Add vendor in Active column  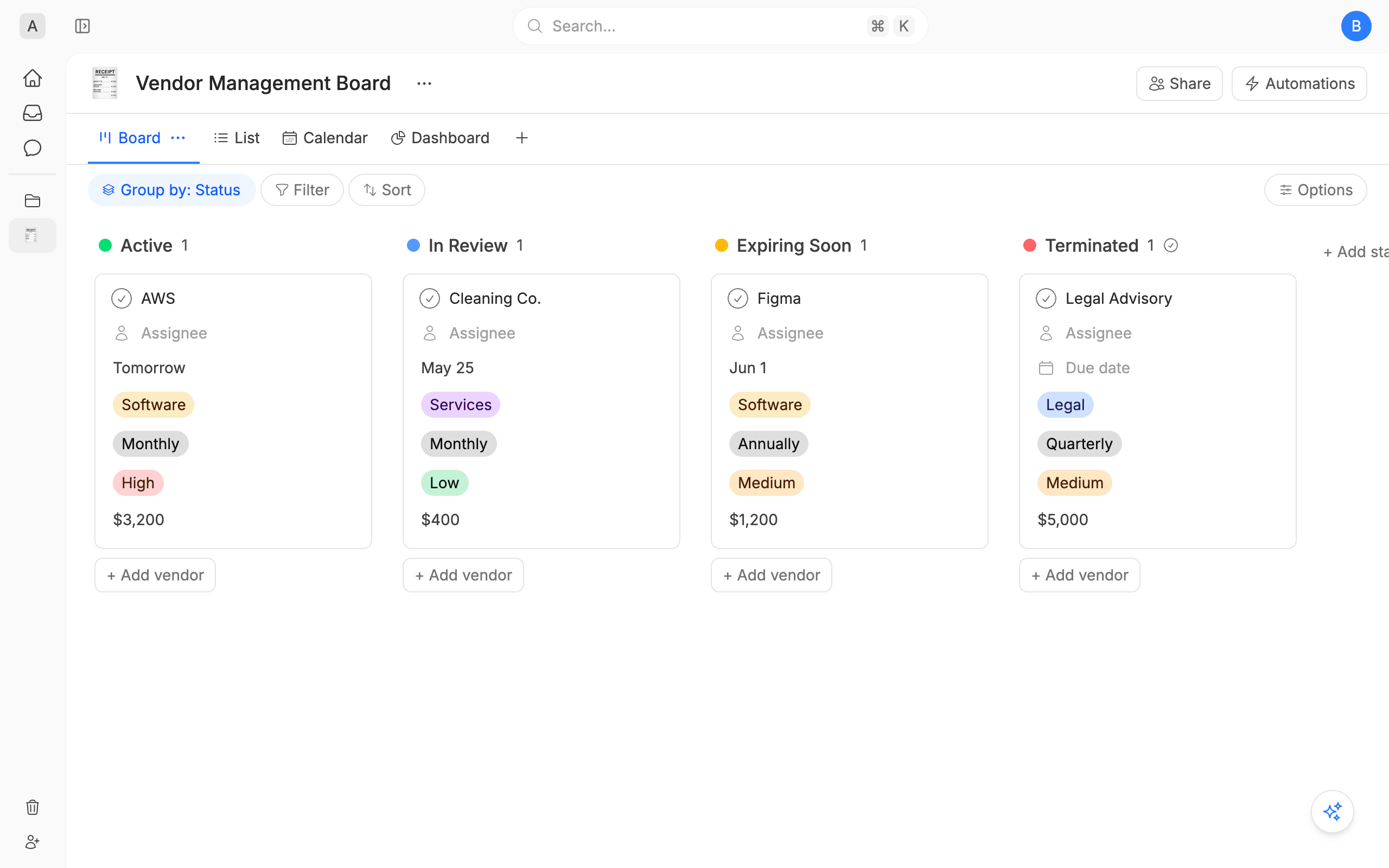point(155,575)
